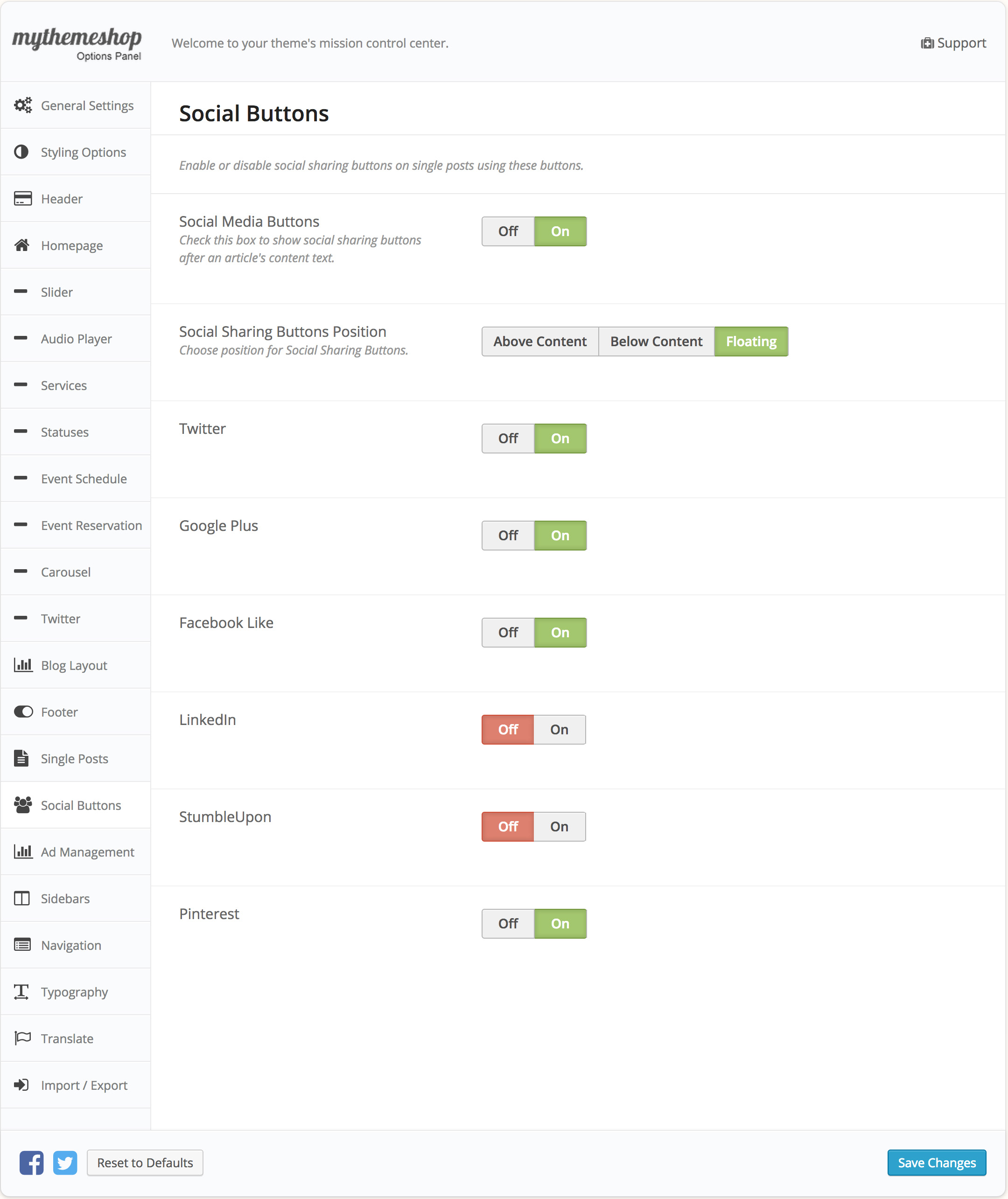Click the Homepage house icon
This screenshot has height=1199, width=1008.
pos(22,245)
